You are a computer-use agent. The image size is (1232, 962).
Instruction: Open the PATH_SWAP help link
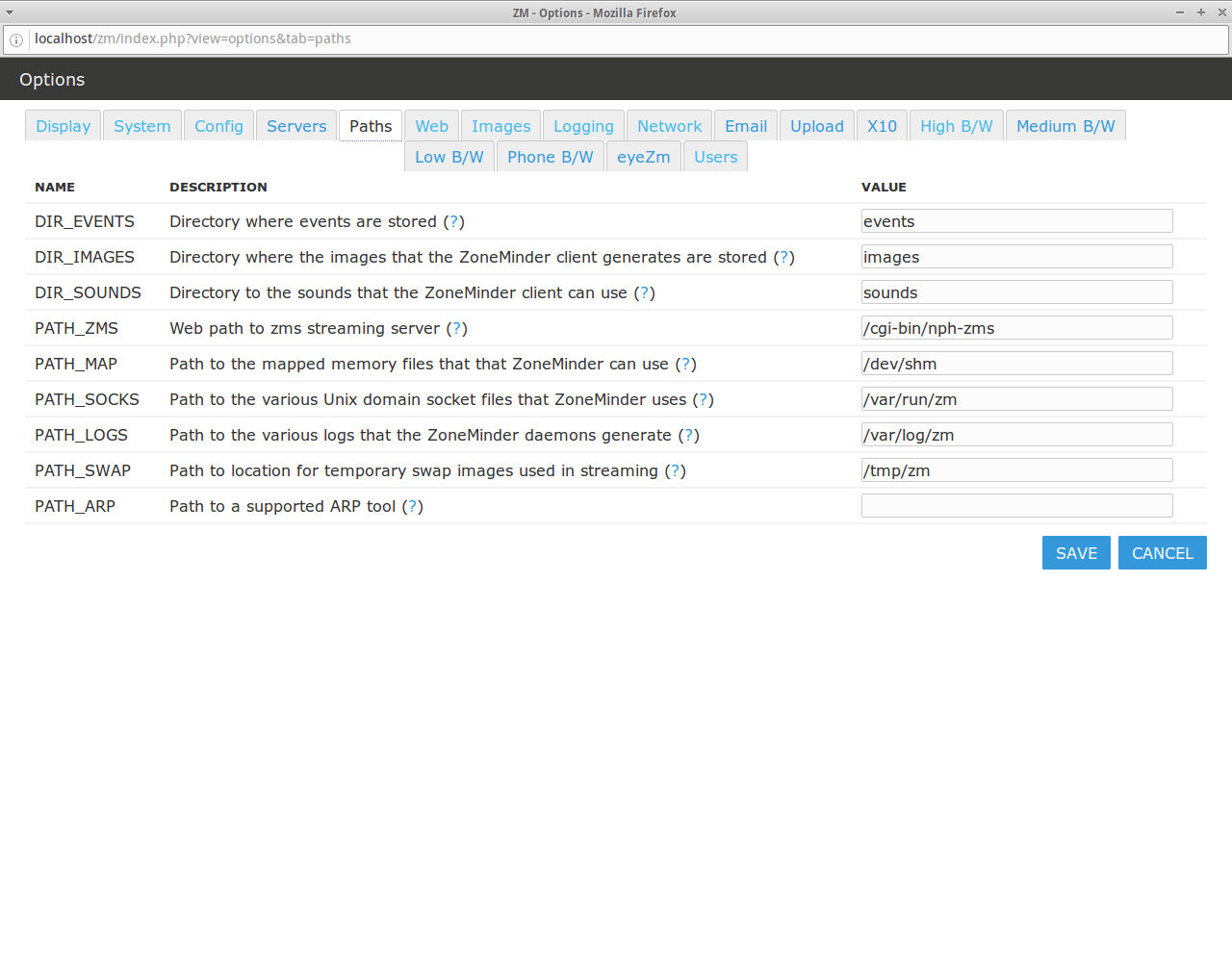(676, 470)
